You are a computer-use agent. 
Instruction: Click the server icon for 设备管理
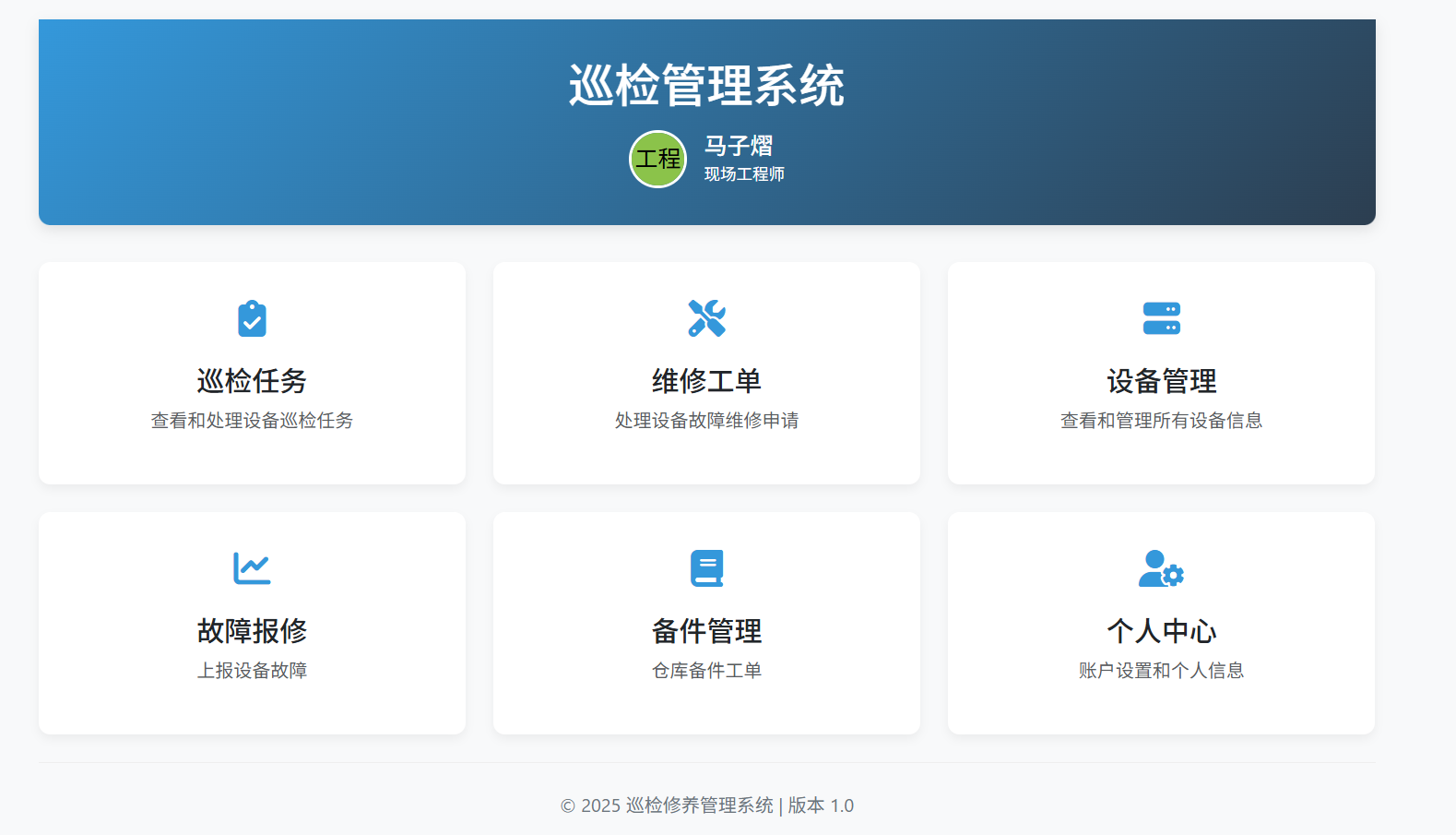coord(1162,318)
